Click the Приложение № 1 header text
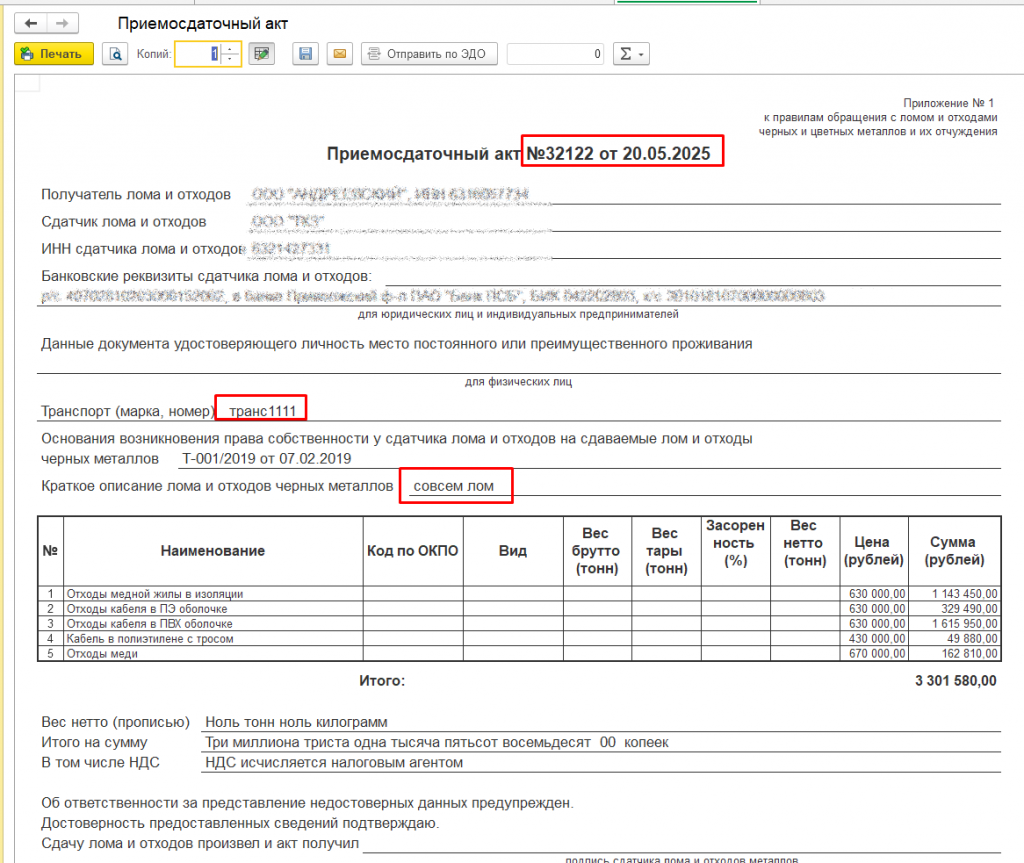 coord(948,103)
